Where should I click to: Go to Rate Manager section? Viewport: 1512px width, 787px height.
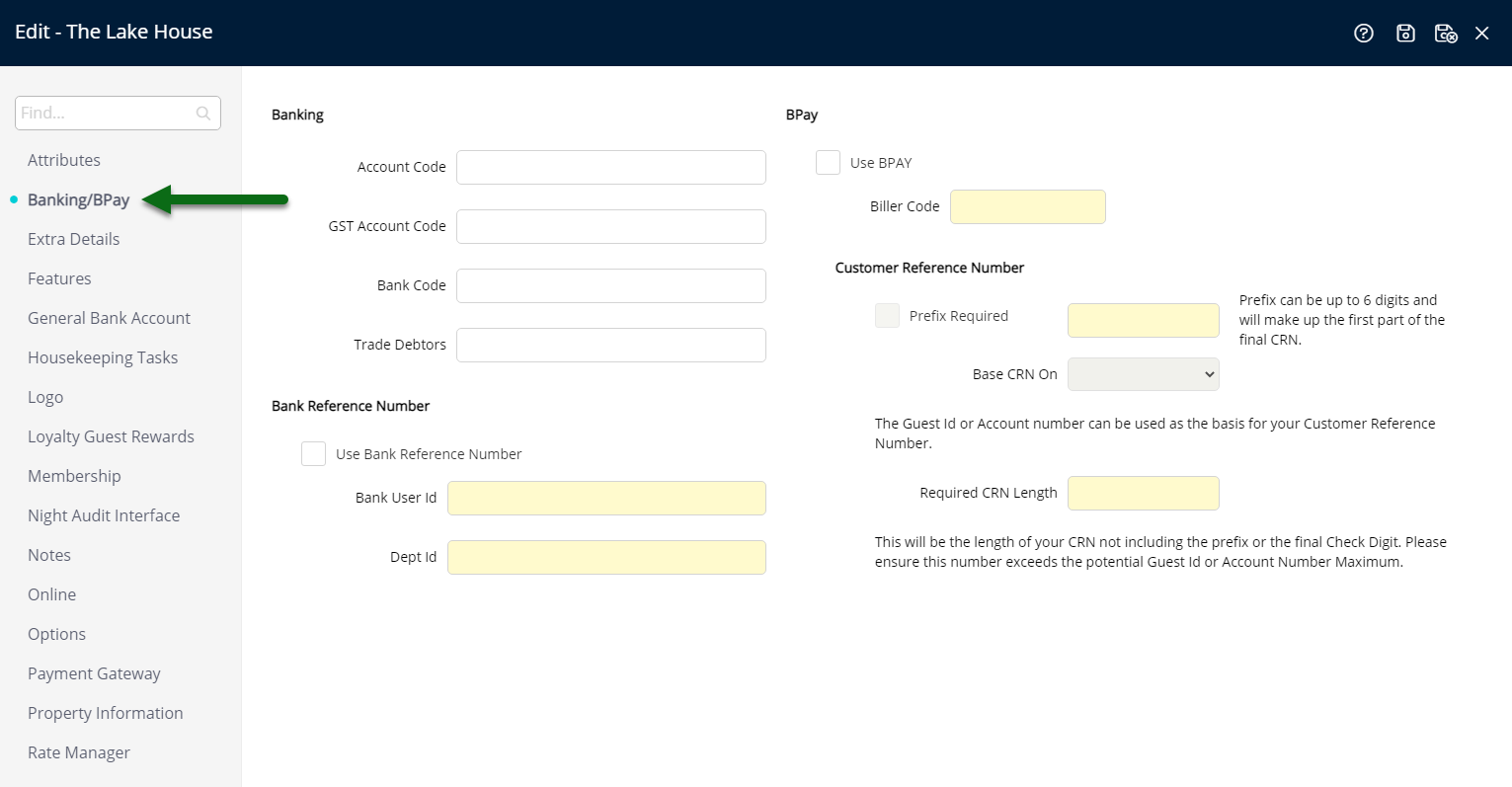coord(79,752)
